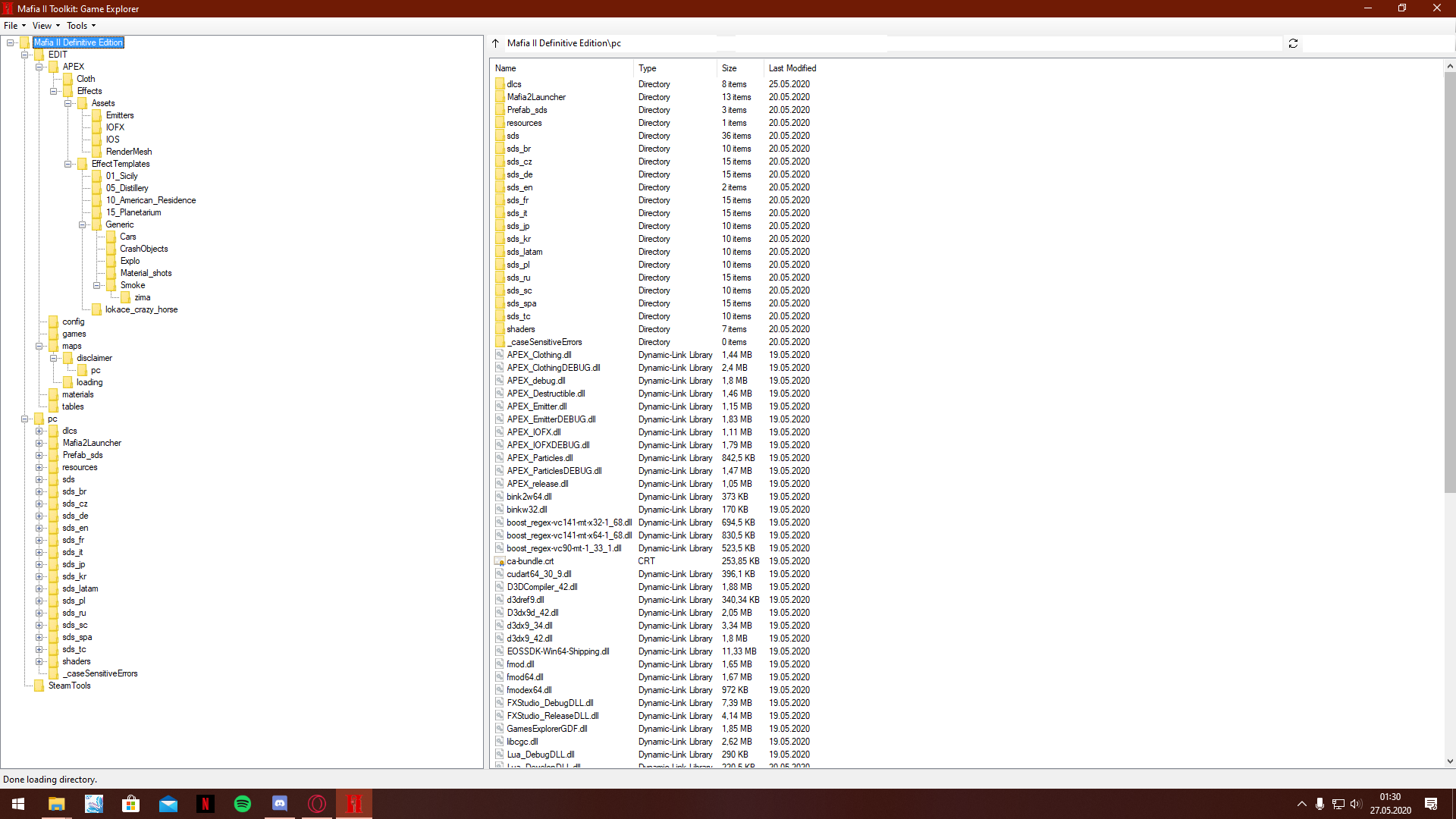Sort file list by Type column

click(675, 68)
